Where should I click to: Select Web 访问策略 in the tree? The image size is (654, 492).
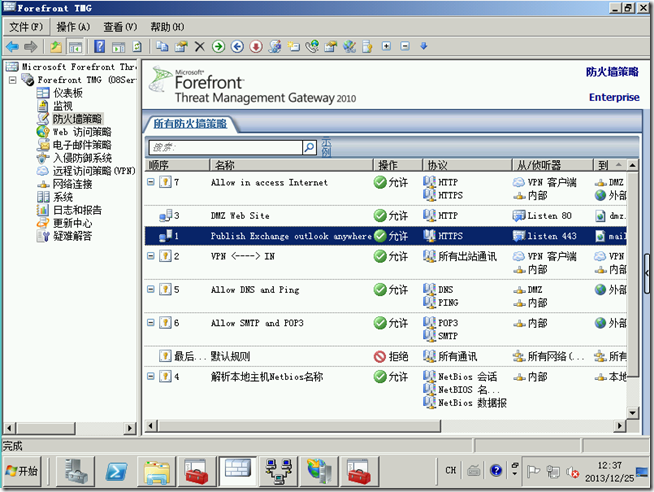82,132
